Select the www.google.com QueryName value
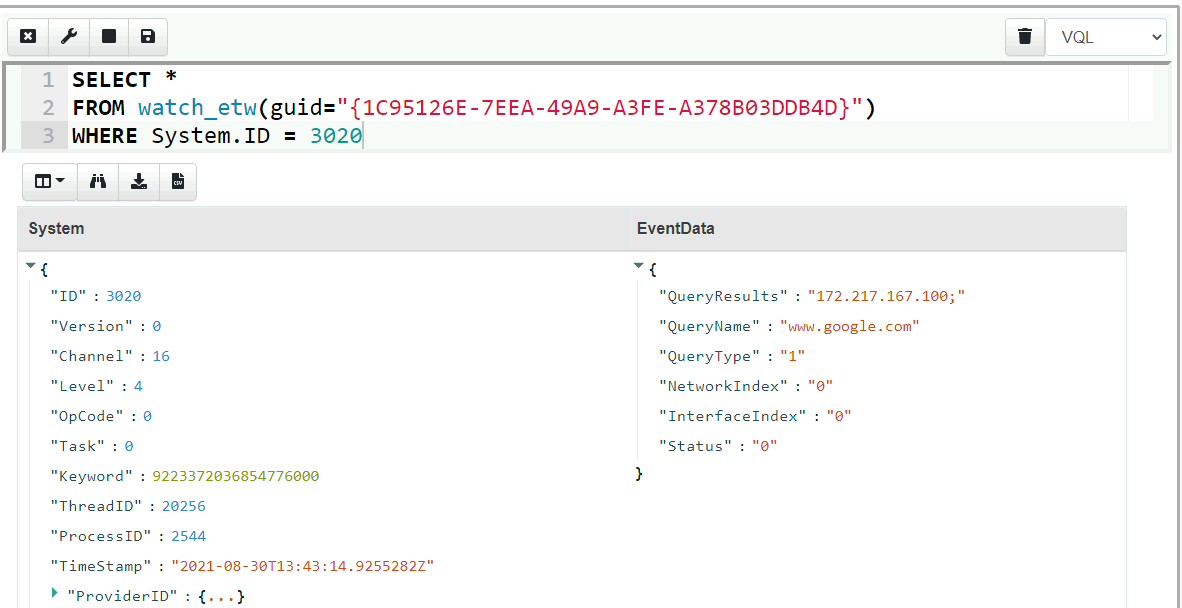Image resolution: width=1182 pixels, height=608 pixels. [x=850, y=325]
